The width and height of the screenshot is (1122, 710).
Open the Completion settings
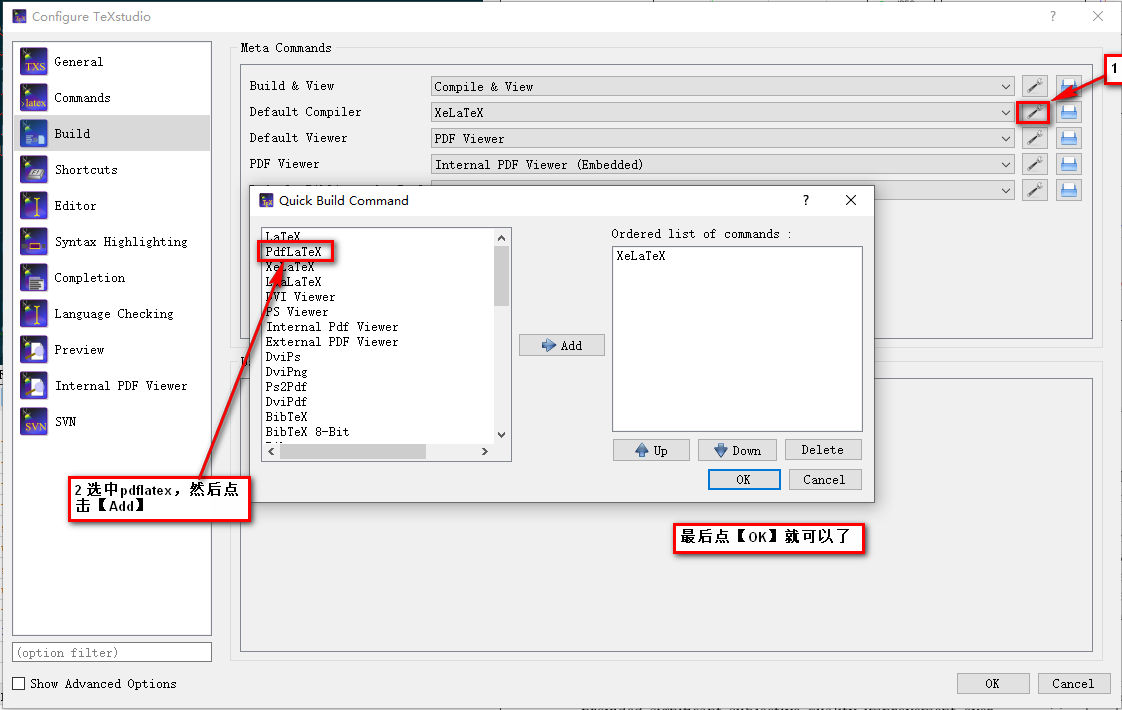pos(88,277)
